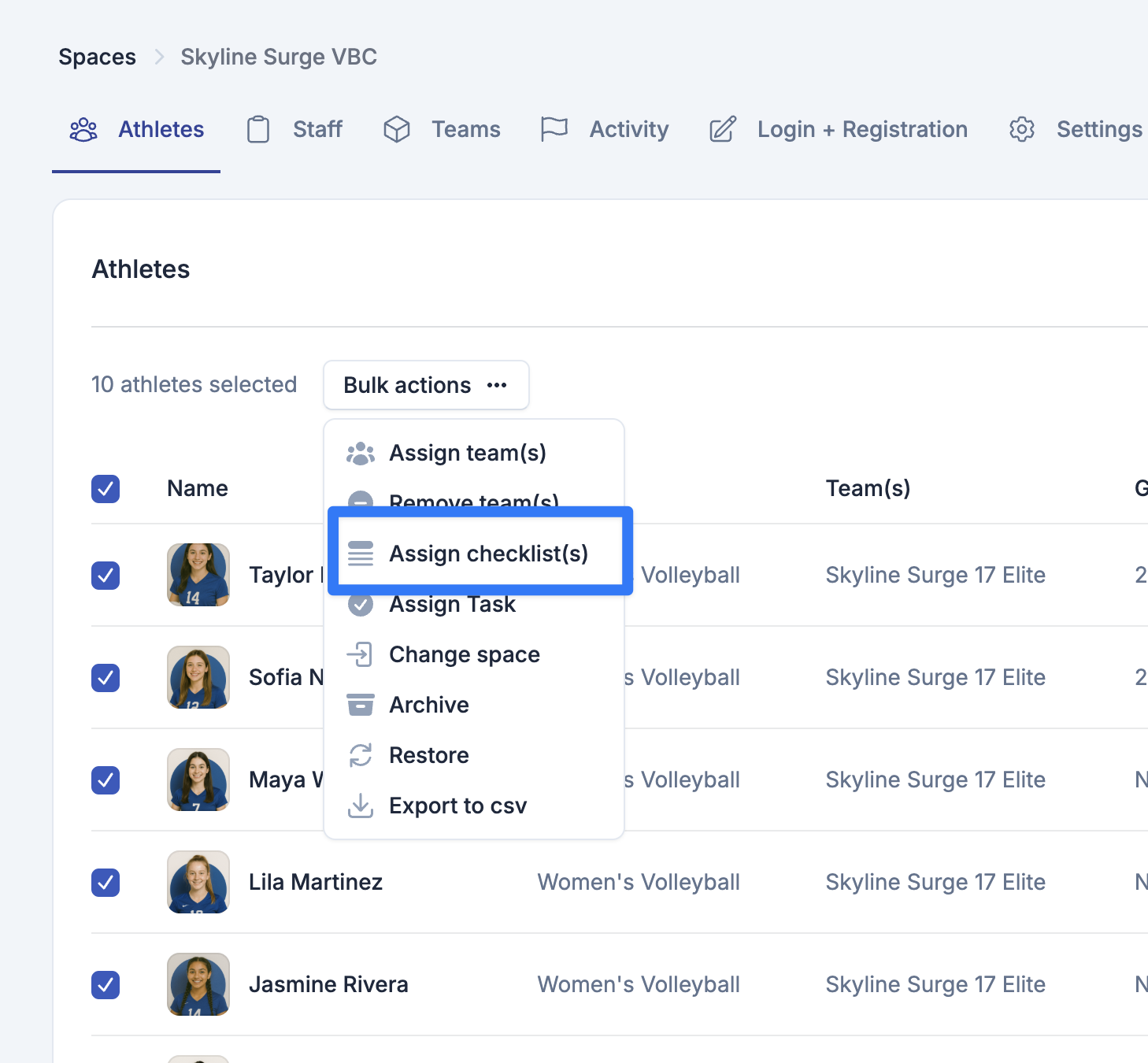The image size is (1148, 1063).
Task: Click the Spaces breadcrumb link
Action: 97,57
